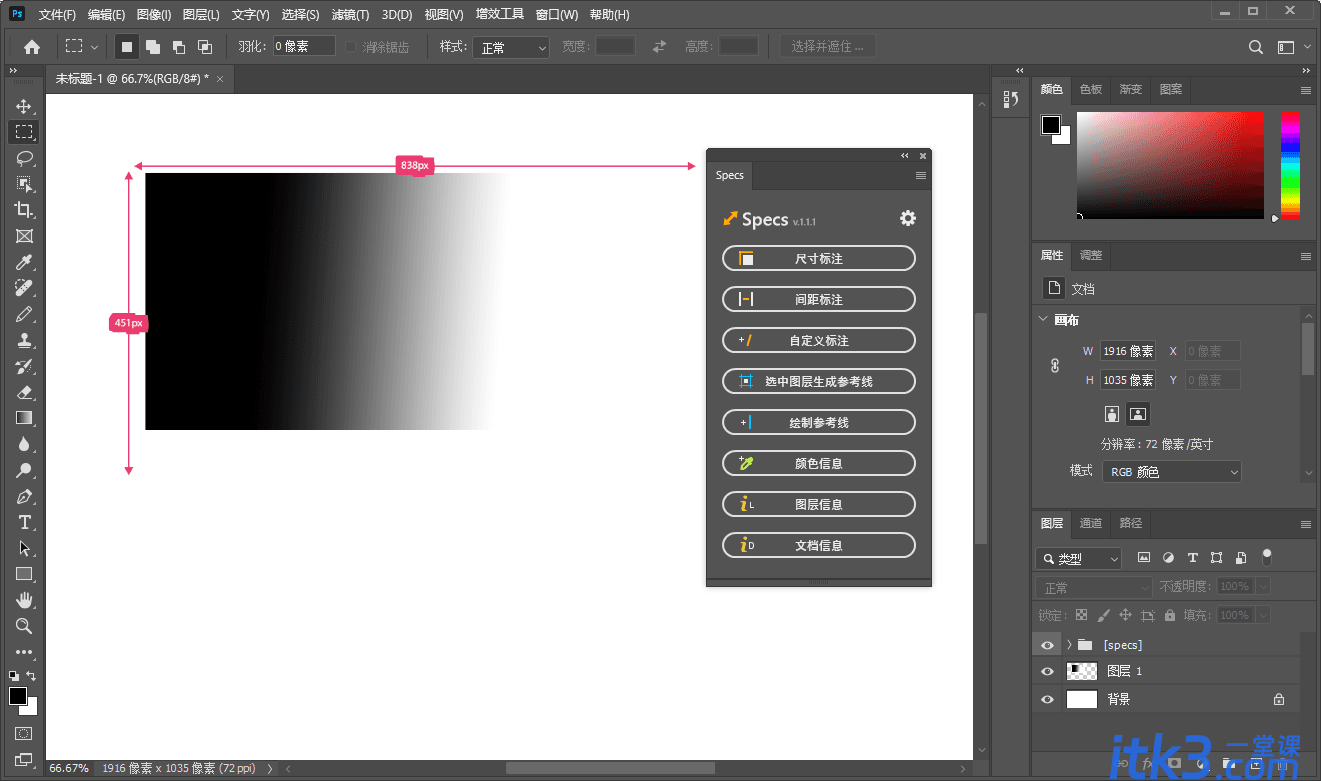Select the Dodge tool
Image resolution: width=1321 pixels, height=781 pixels.
pos(24,470)
